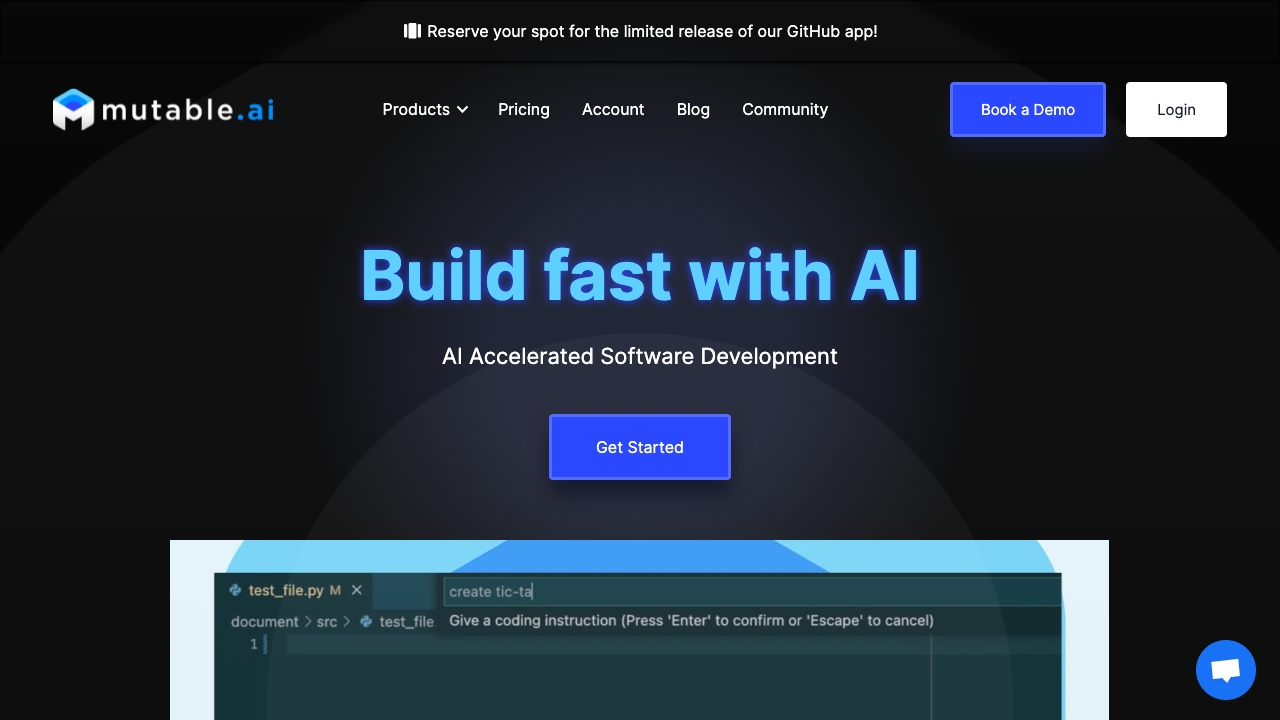Open the Community link

pyautogui.click(x=785, y=110)
